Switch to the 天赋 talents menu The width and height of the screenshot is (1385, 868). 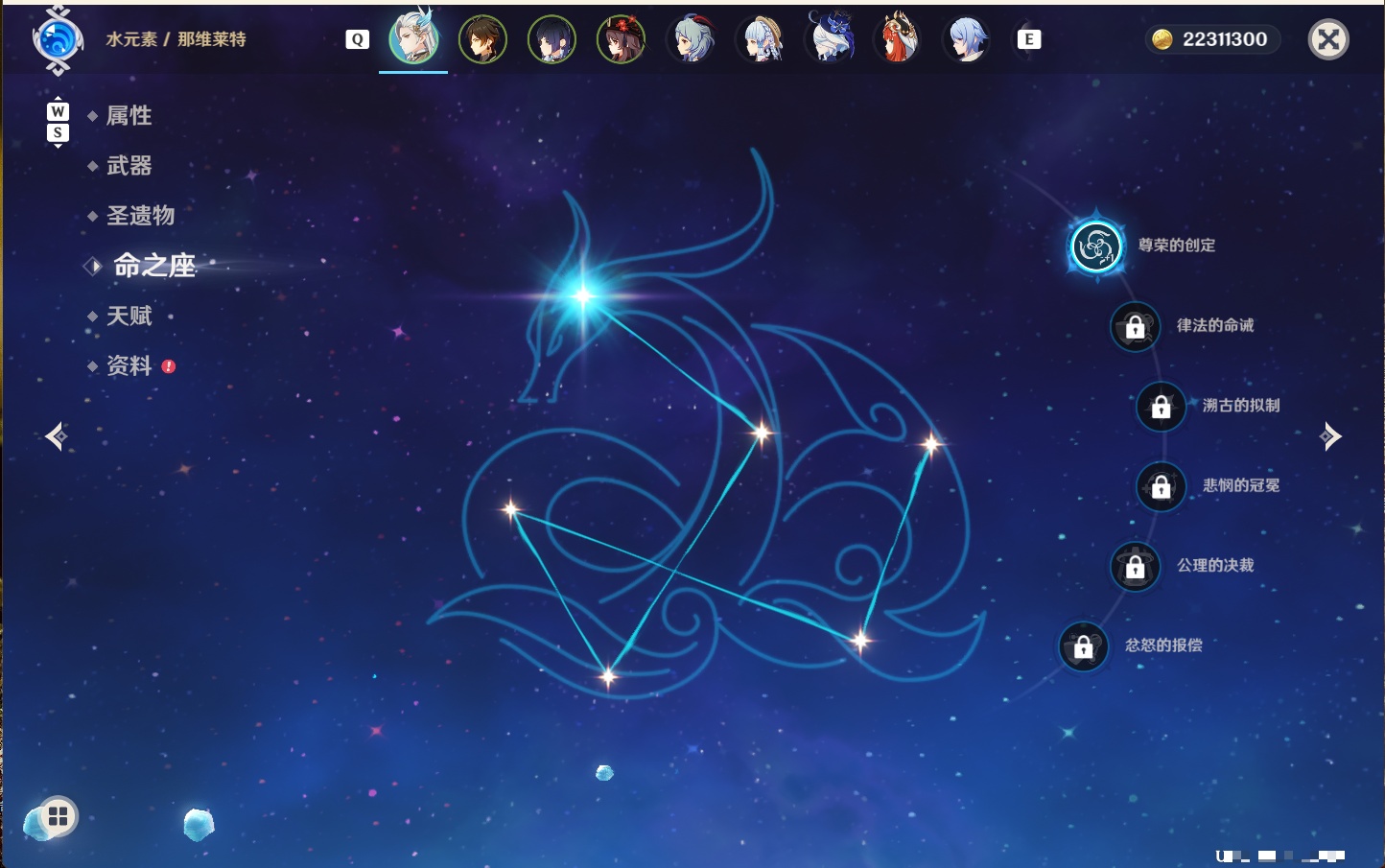pos(129,316)
